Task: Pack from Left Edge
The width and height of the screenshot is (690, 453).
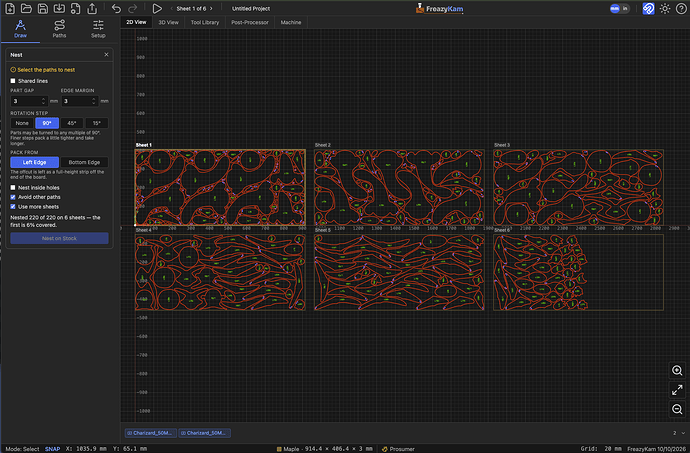Action: coord(34,162)
